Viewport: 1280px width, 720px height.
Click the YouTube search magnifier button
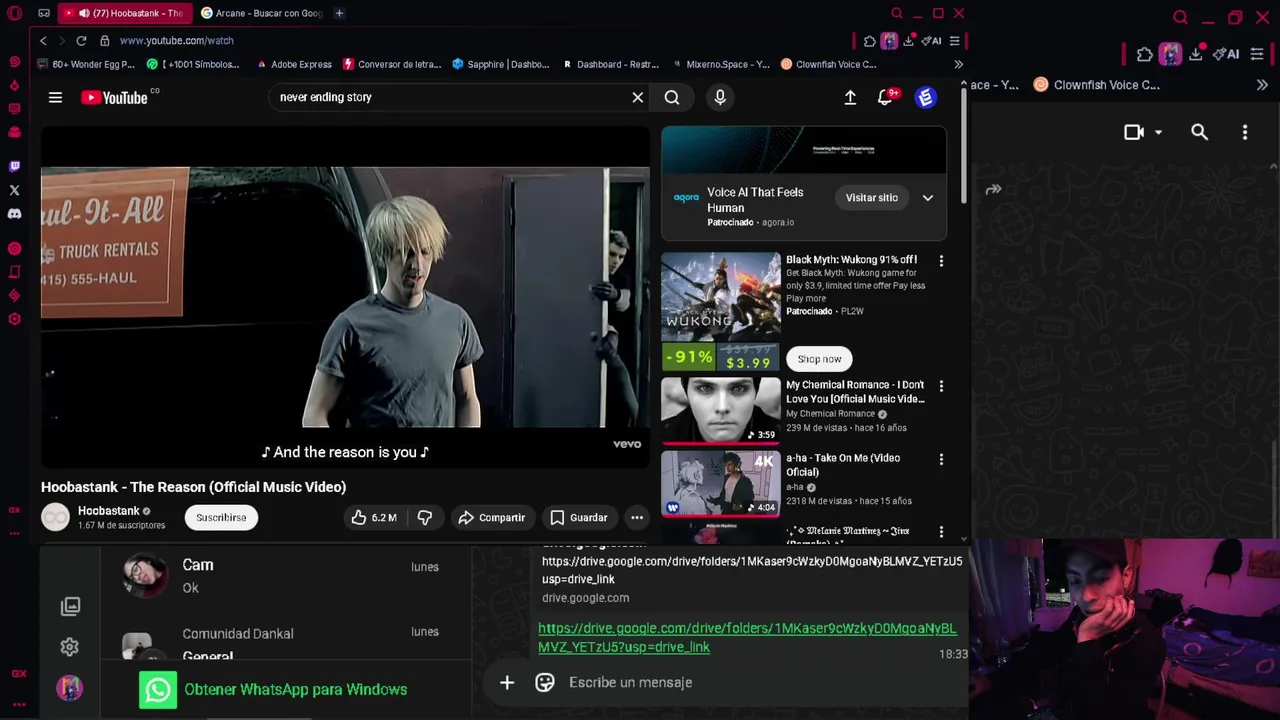tap(672, 97)
